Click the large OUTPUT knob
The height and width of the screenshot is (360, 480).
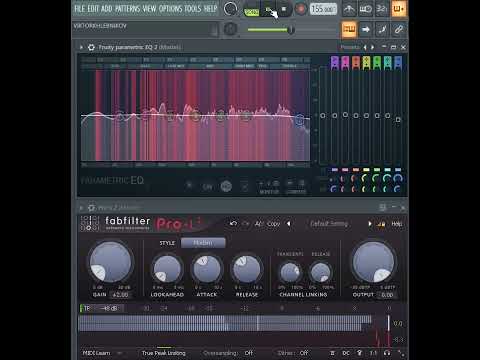pyautogui.click(x=373, y=262)
